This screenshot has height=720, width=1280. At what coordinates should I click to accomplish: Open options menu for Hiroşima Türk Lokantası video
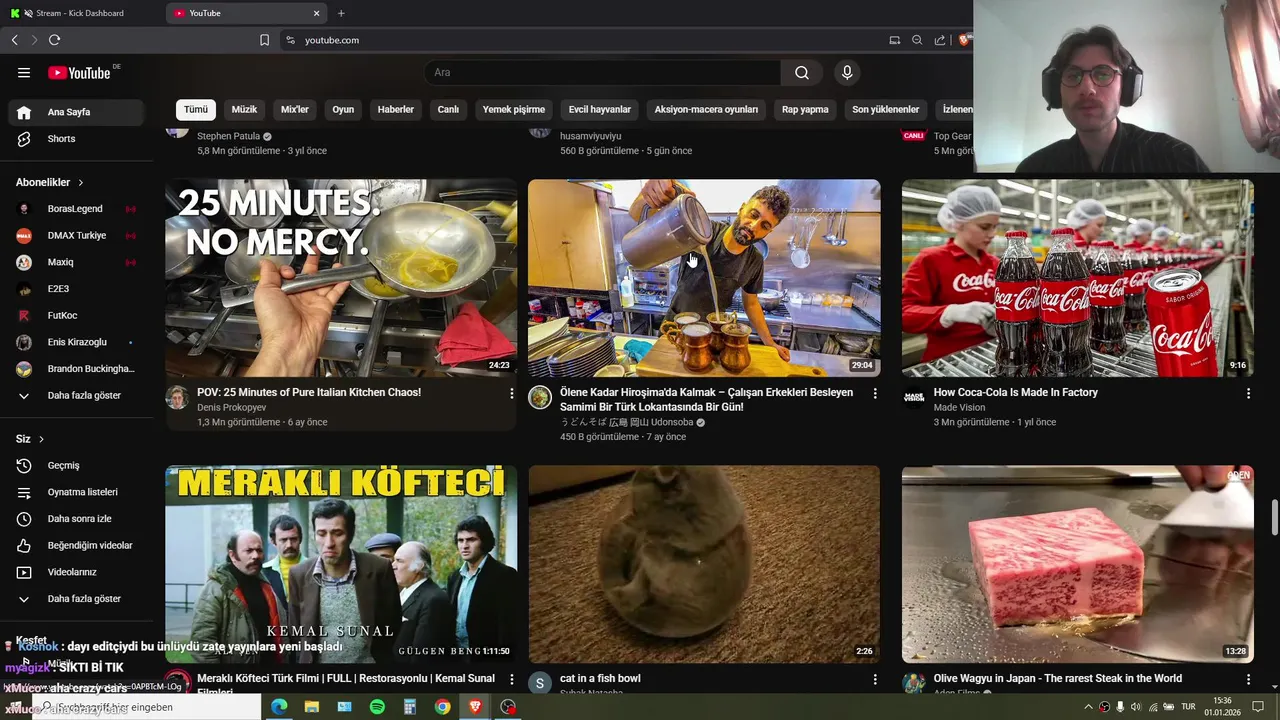point(874,394)
